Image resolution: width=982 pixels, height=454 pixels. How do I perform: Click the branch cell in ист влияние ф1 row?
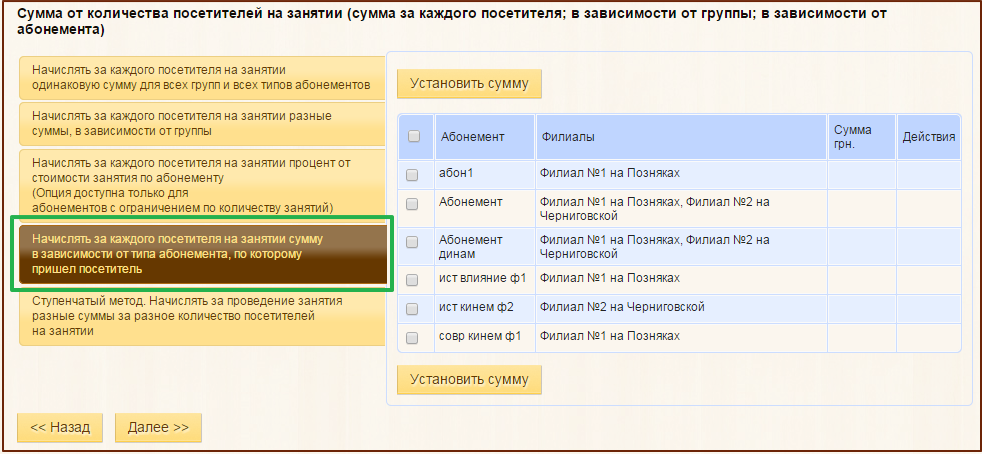pos(681,280)
